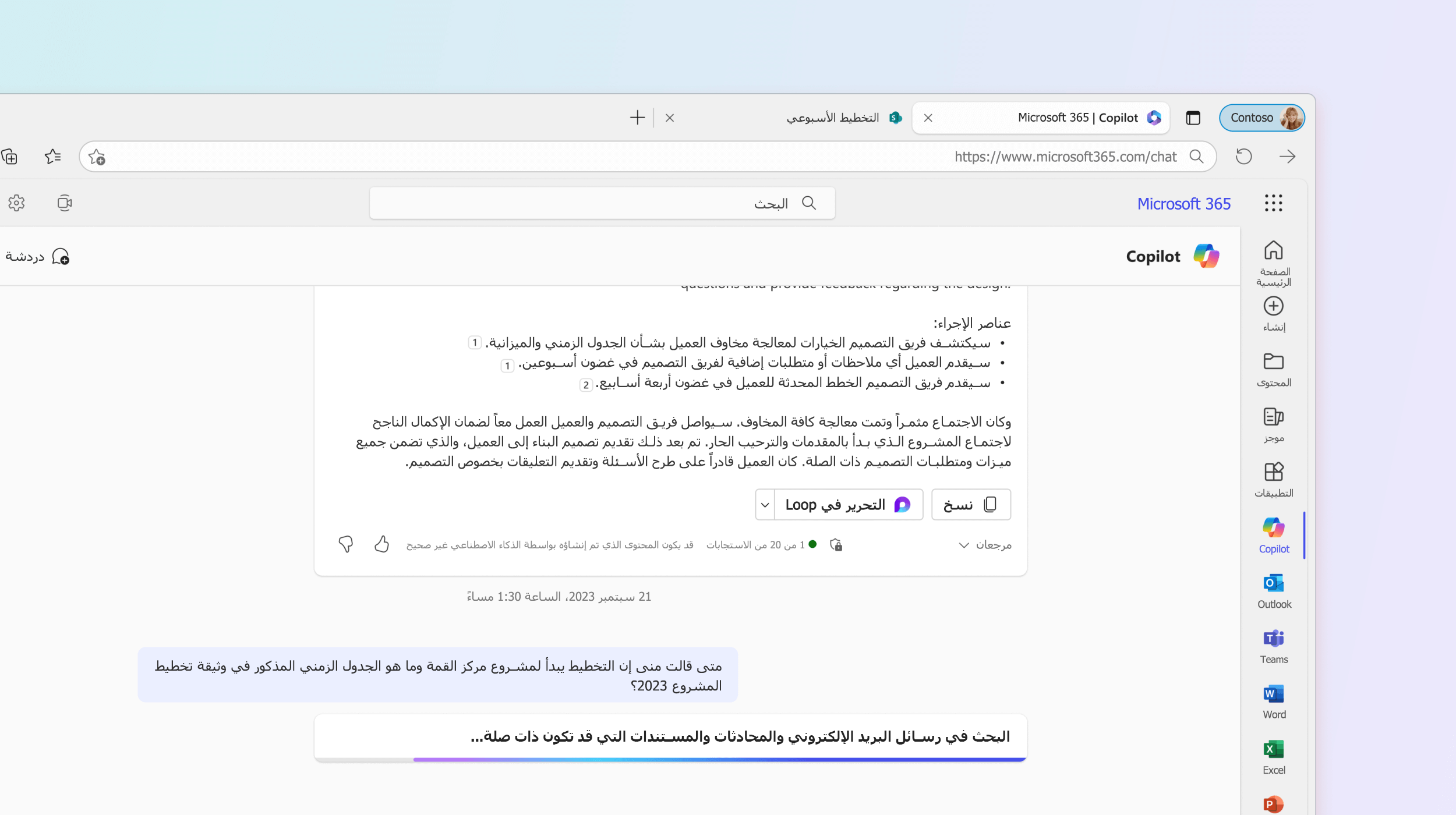Open the settings gear icon
This screenshot has height=815, width=1456.
click(x=16, y=203)
